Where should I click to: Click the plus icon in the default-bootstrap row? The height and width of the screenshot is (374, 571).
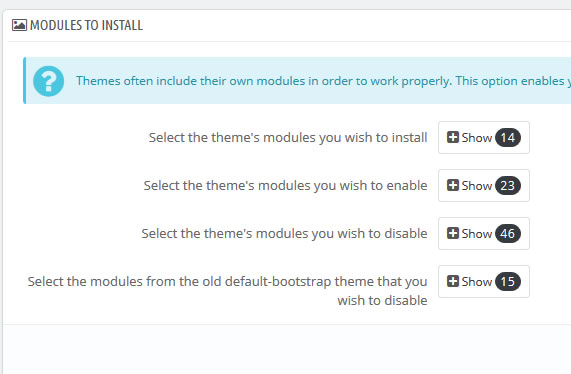[x=453, y=281]
